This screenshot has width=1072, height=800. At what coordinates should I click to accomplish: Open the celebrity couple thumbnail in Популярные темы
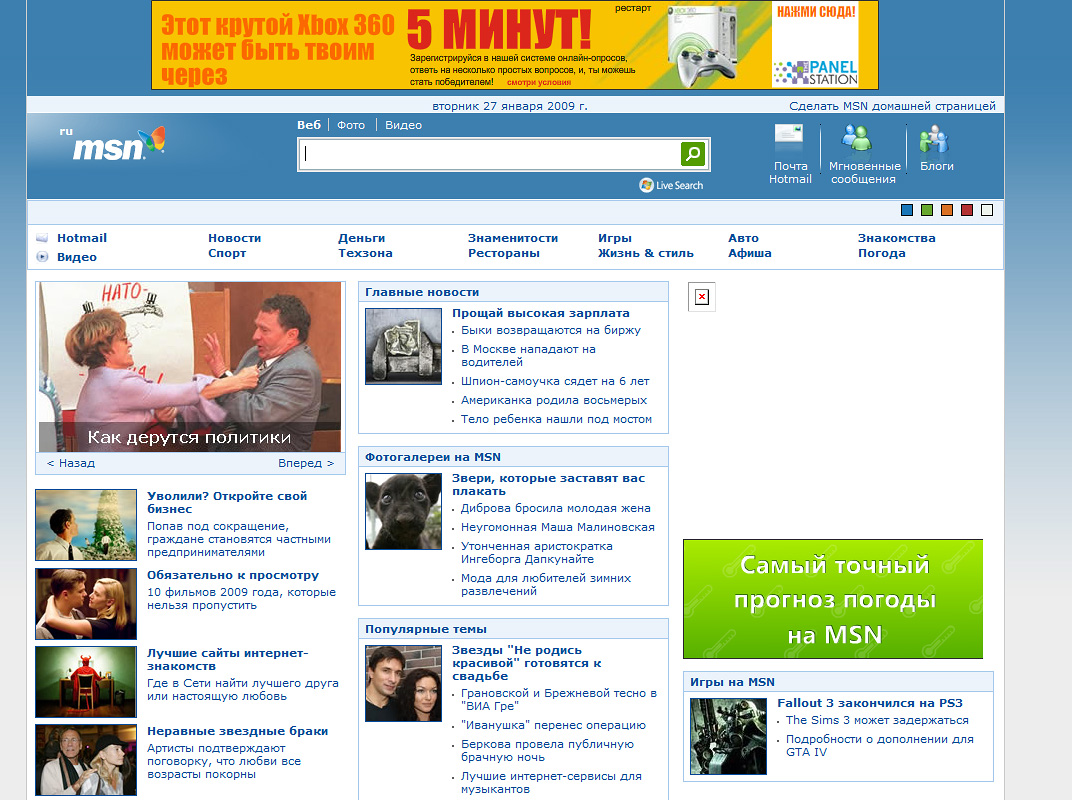coord(403,684)
